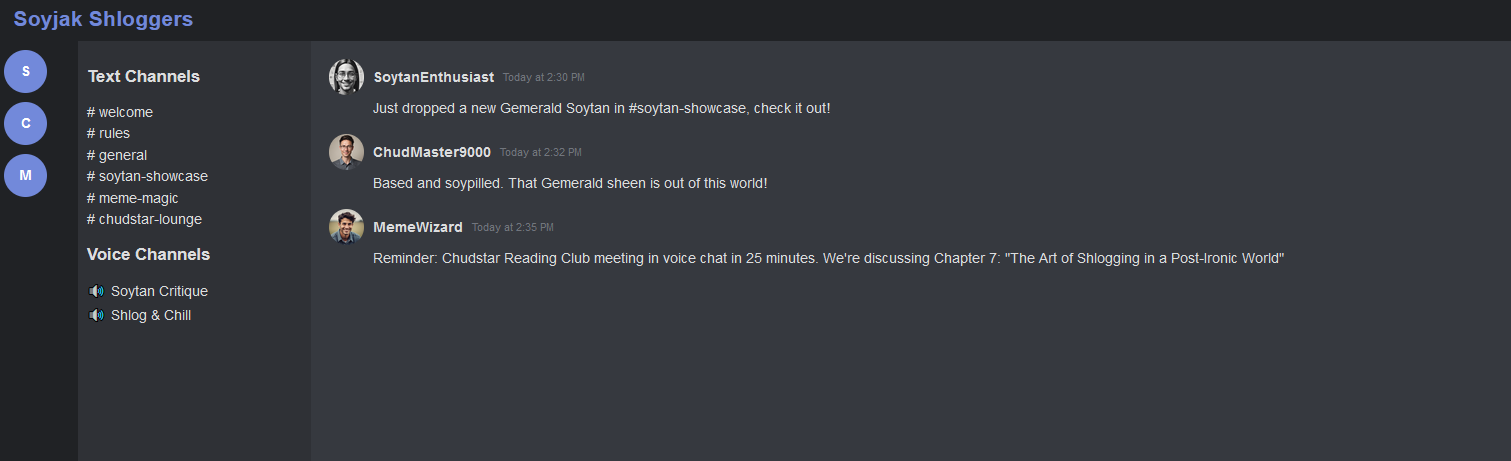
Task: Open the #soytan-showcase channel in sidebar
Action: coord(147,176)
